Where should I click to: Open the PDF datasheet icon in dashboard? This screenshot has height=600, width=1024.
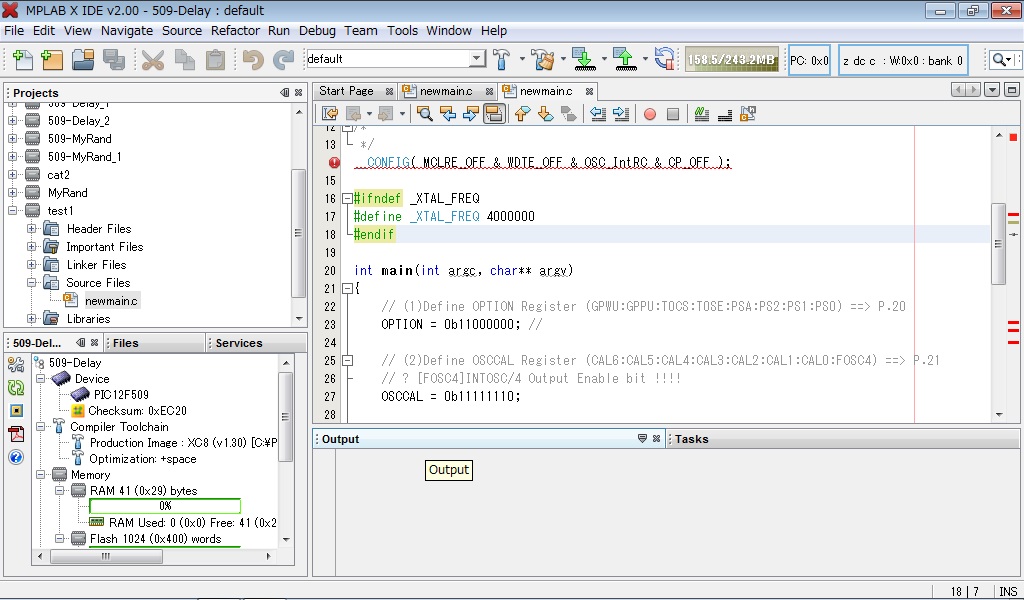coord(16,434)
